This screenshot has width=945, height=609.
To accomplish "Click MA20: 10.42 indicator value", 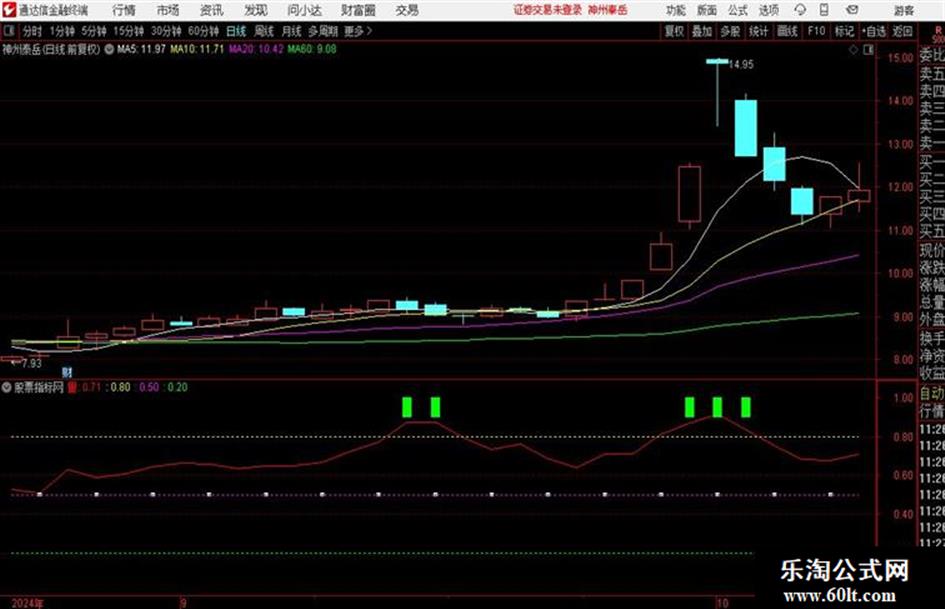I will [x=256, y=49].
